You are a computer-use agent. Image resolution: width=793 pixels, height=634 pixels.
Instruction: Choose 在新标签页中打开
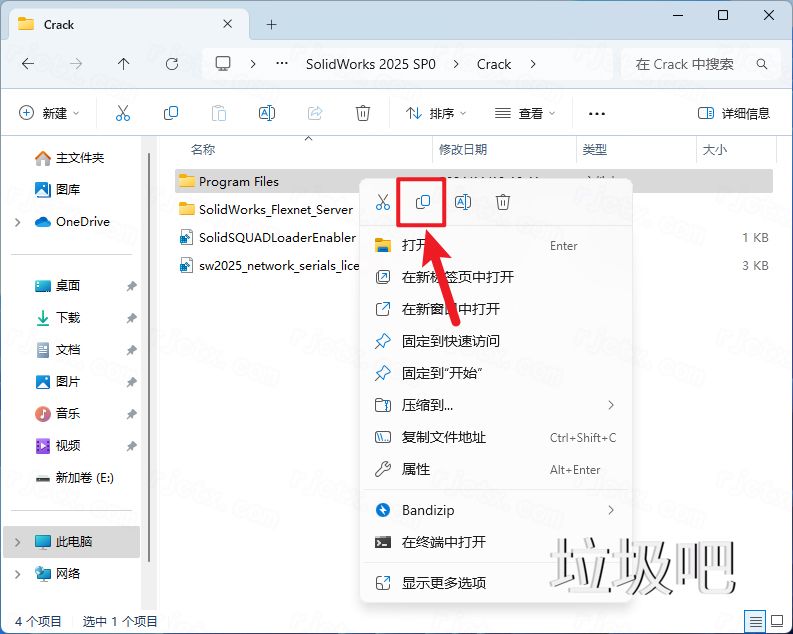[x=496, y=277]
